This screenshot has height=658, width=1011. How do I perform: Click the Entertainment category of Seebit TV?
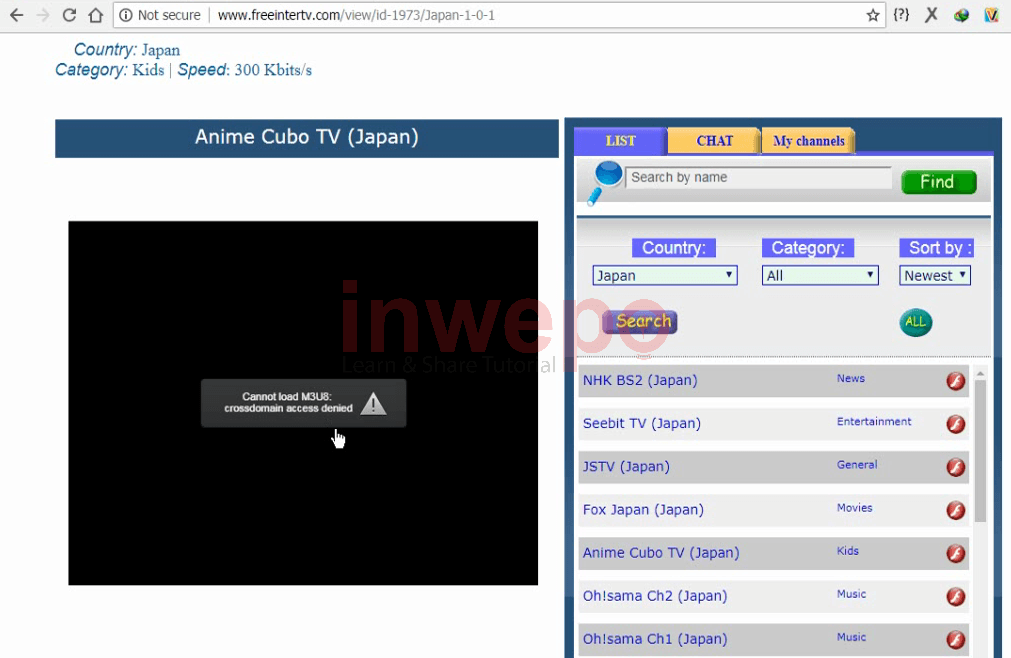[874, 421]
